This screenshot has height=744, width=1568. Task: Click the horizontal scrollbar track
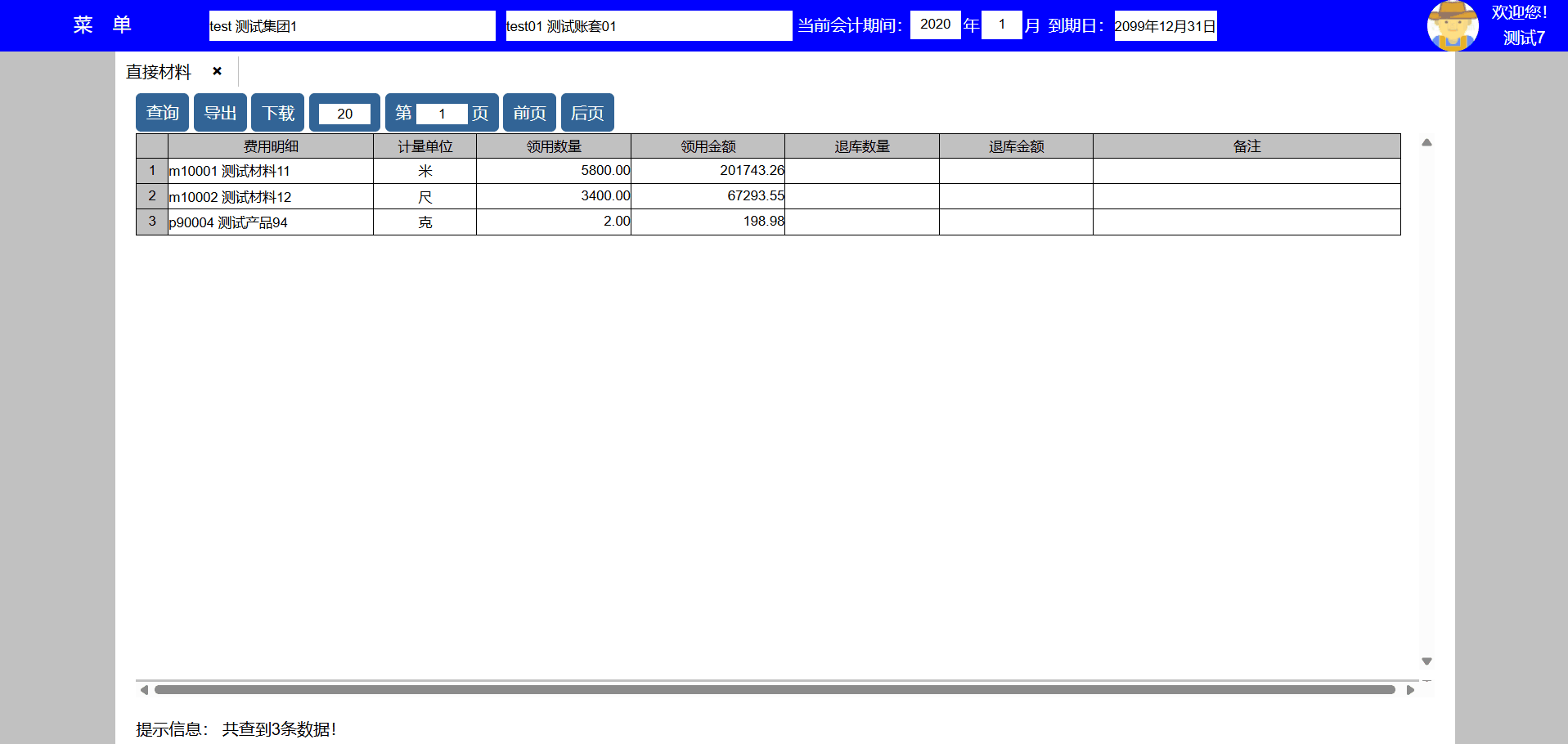tap(774, 690)
